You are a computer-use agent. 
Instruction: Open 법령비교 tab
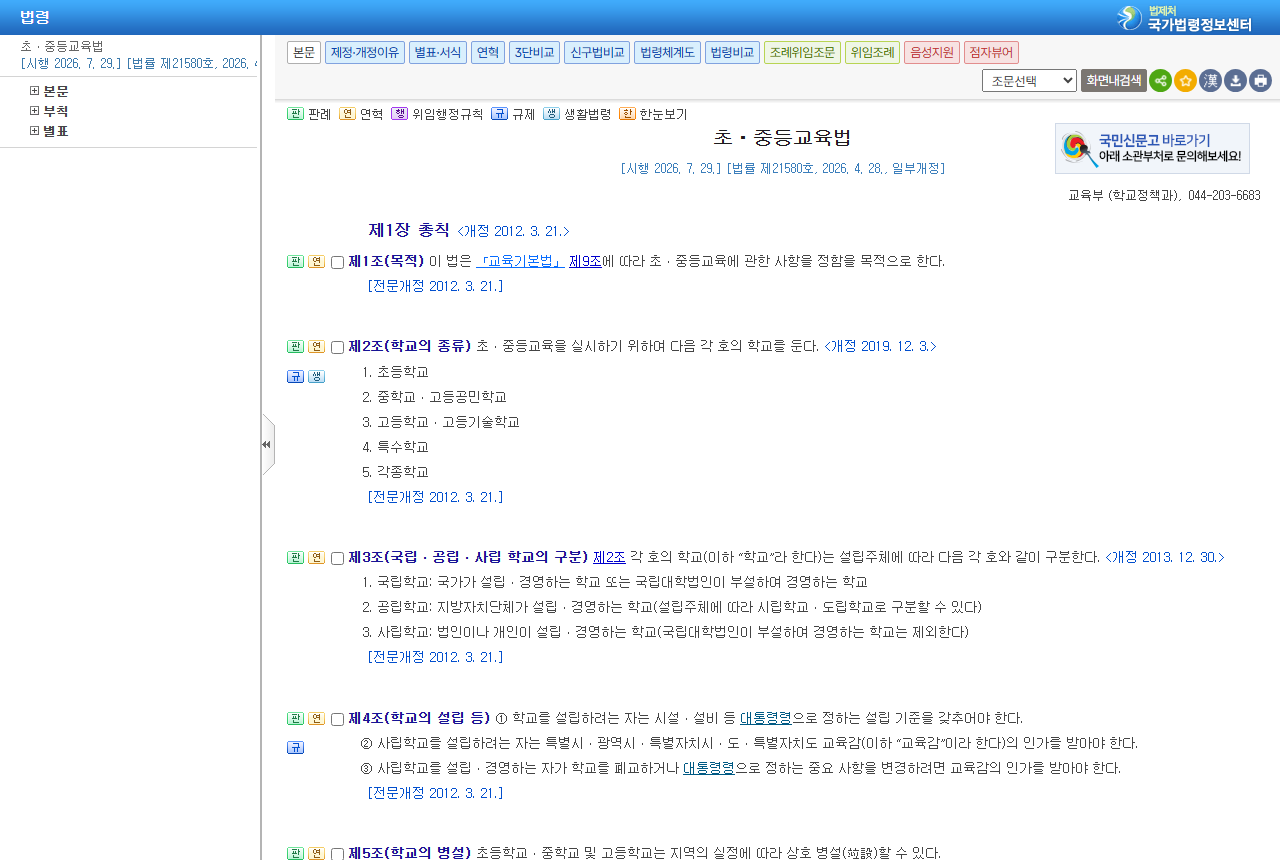point(732,53)
